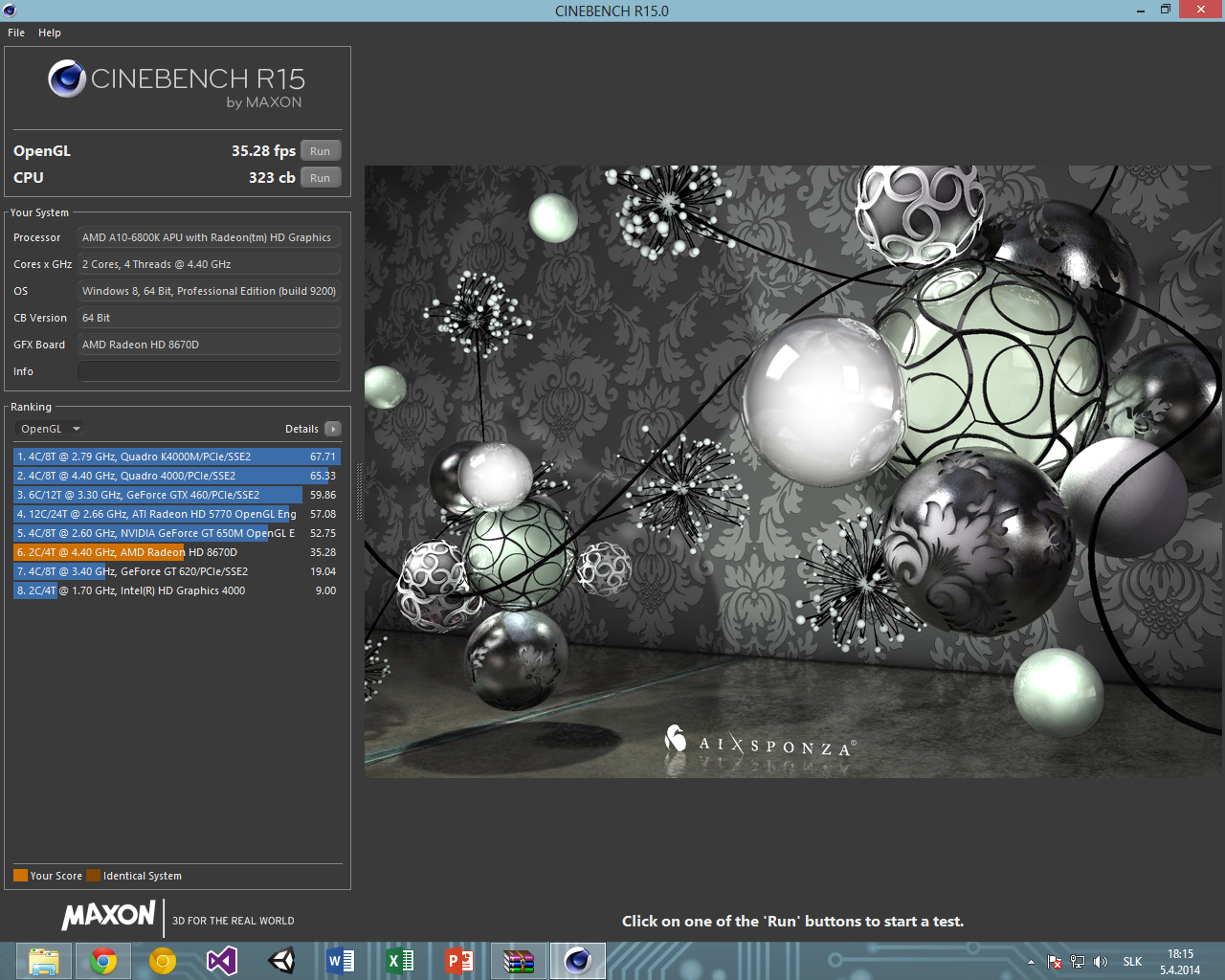Open Microsoft Excel from the taskbar
The height and width of the screenshot is (980, 1225).
pyautogui.click(x=400, y=961)
